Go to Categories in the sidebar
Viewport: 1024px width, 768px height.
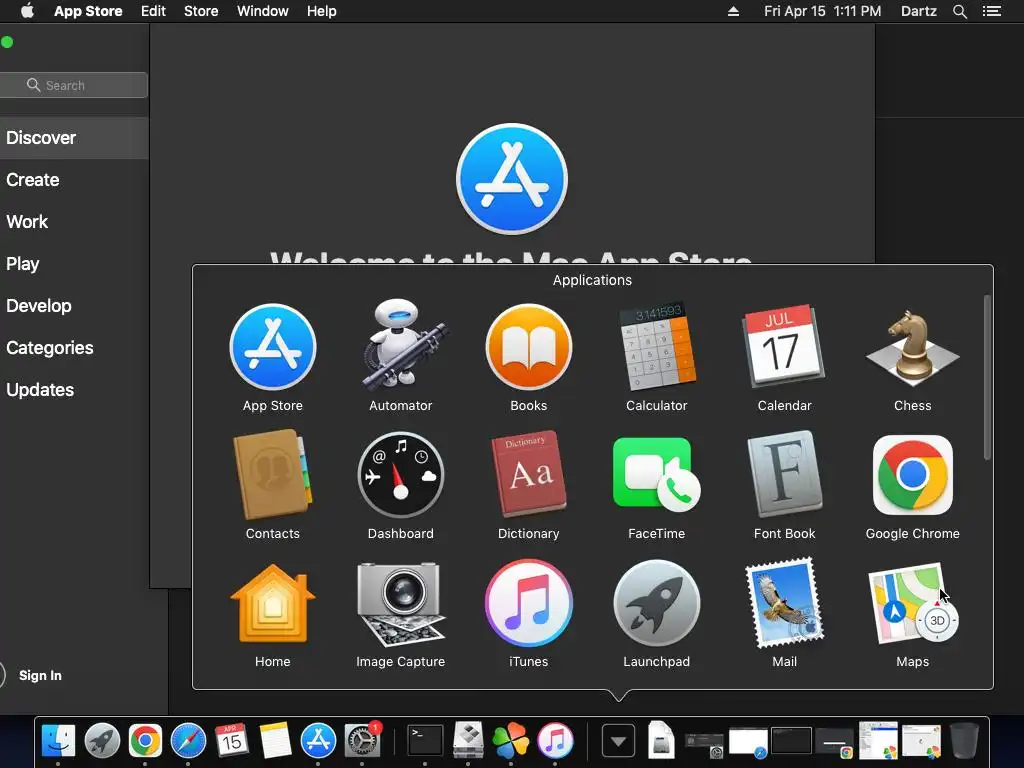(74, 347)
